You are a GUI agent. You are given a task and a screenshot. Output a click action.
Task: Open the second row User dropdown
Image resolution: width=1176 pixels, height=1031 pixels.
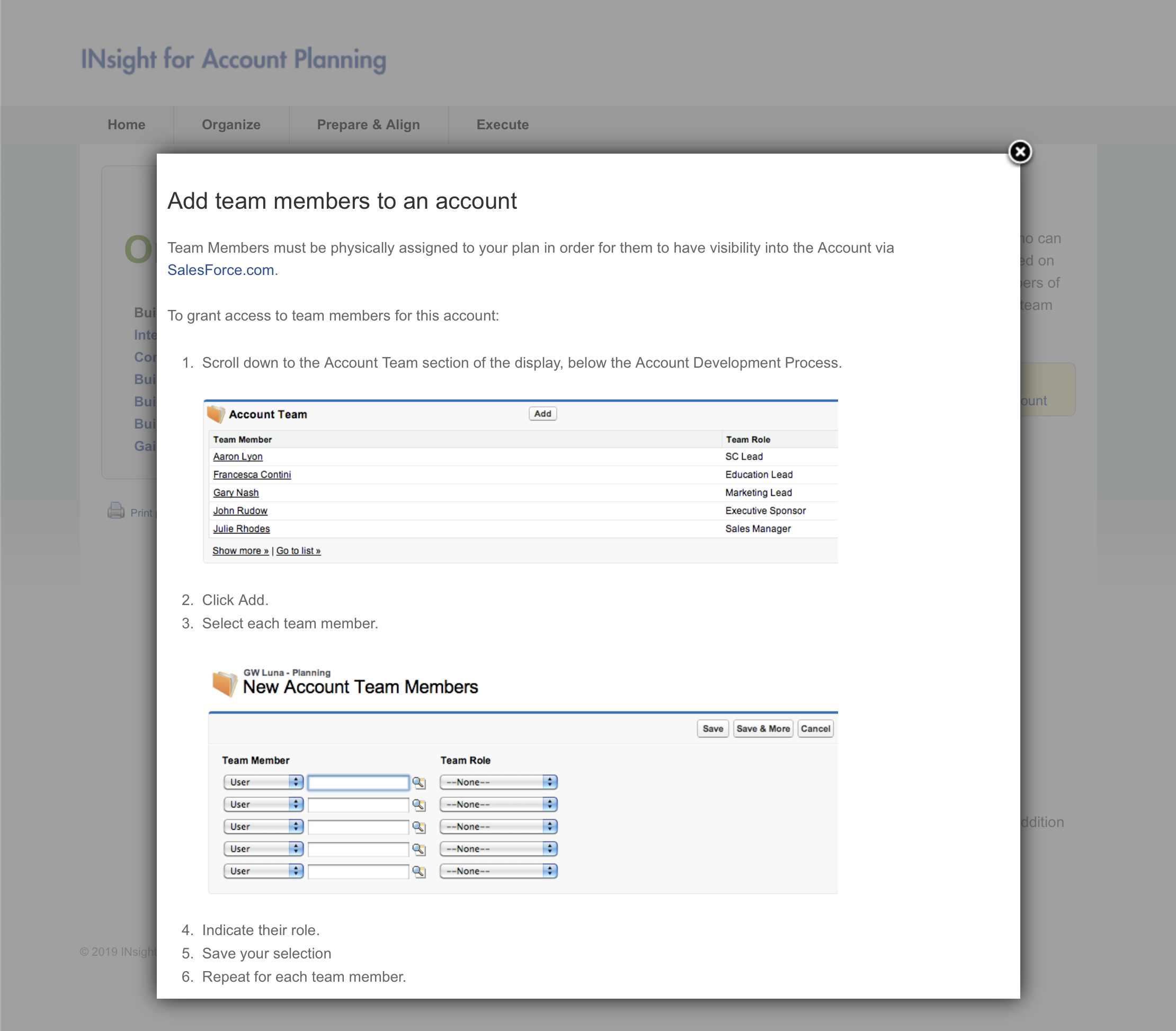[263, 804]
